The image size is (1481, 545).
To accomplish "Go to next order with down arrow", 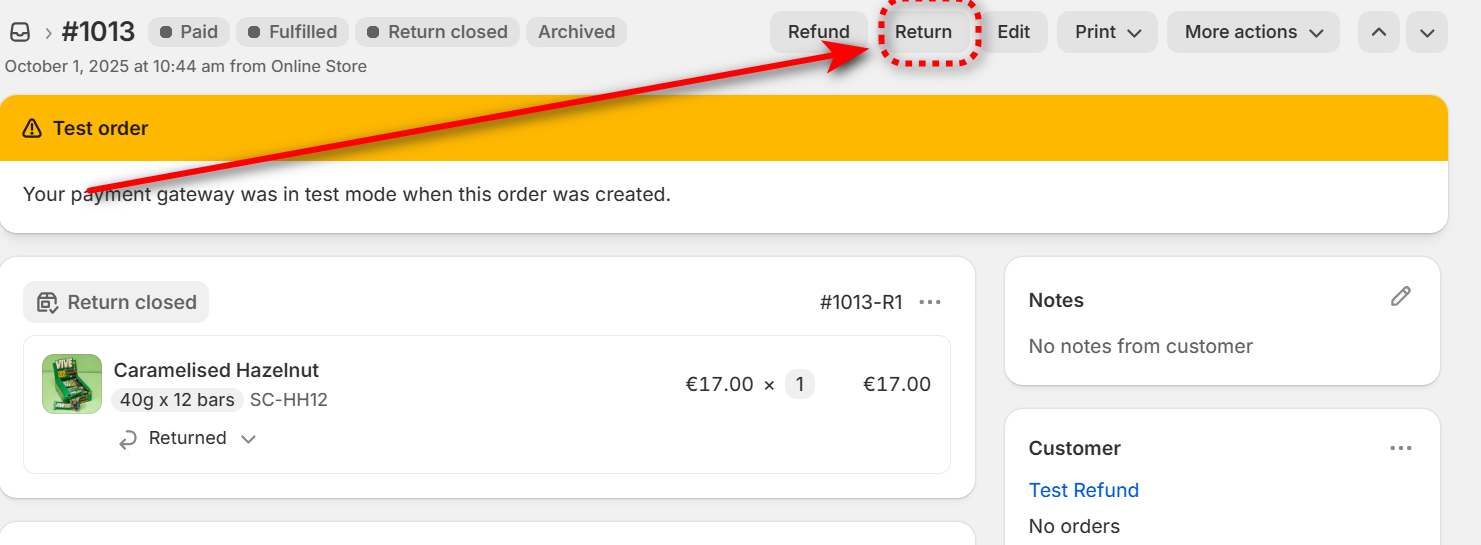I will click(1427, 32).
